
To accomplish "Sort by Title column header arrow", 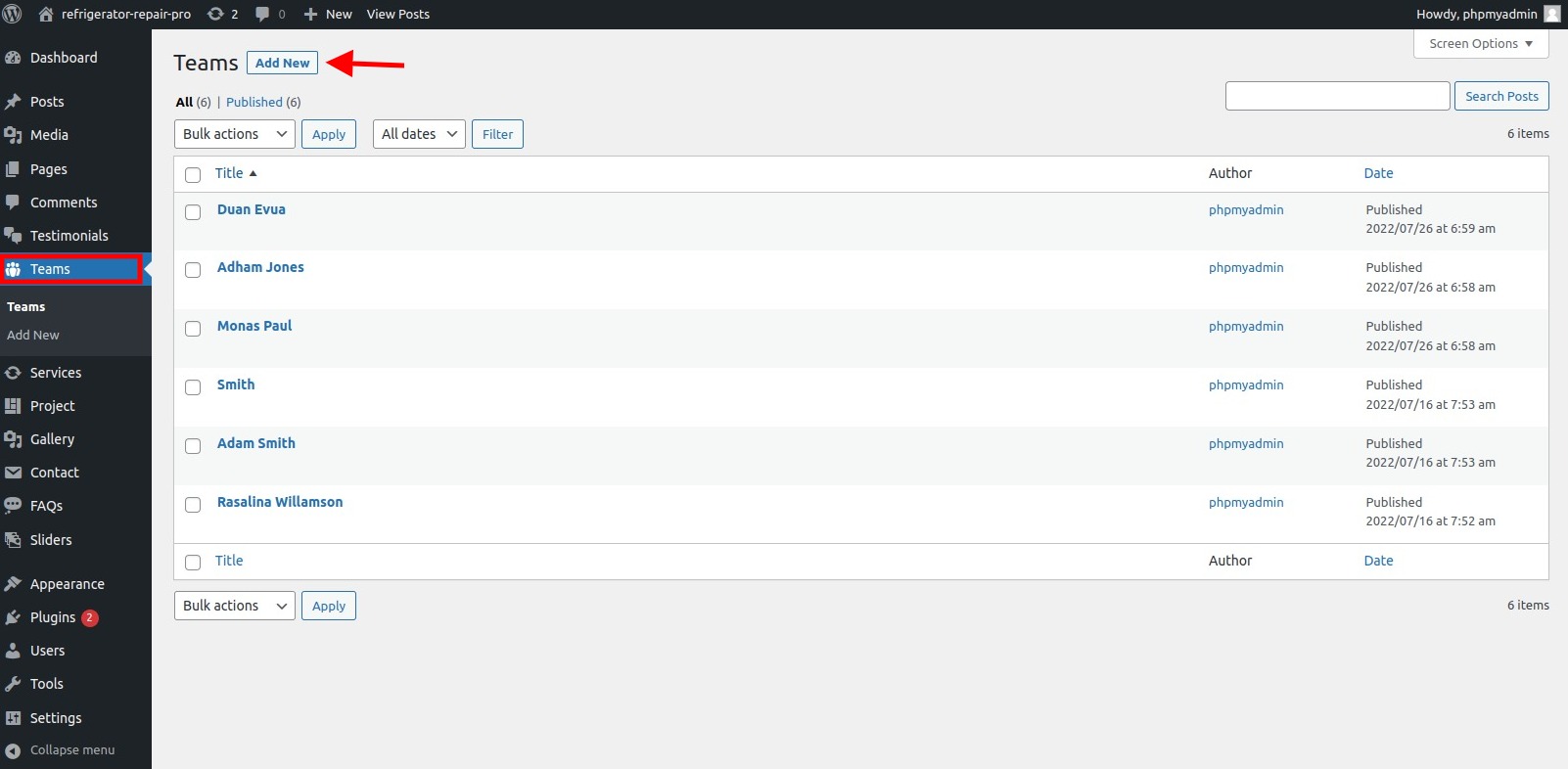I will pyautogui.click(x=253, y=173).
